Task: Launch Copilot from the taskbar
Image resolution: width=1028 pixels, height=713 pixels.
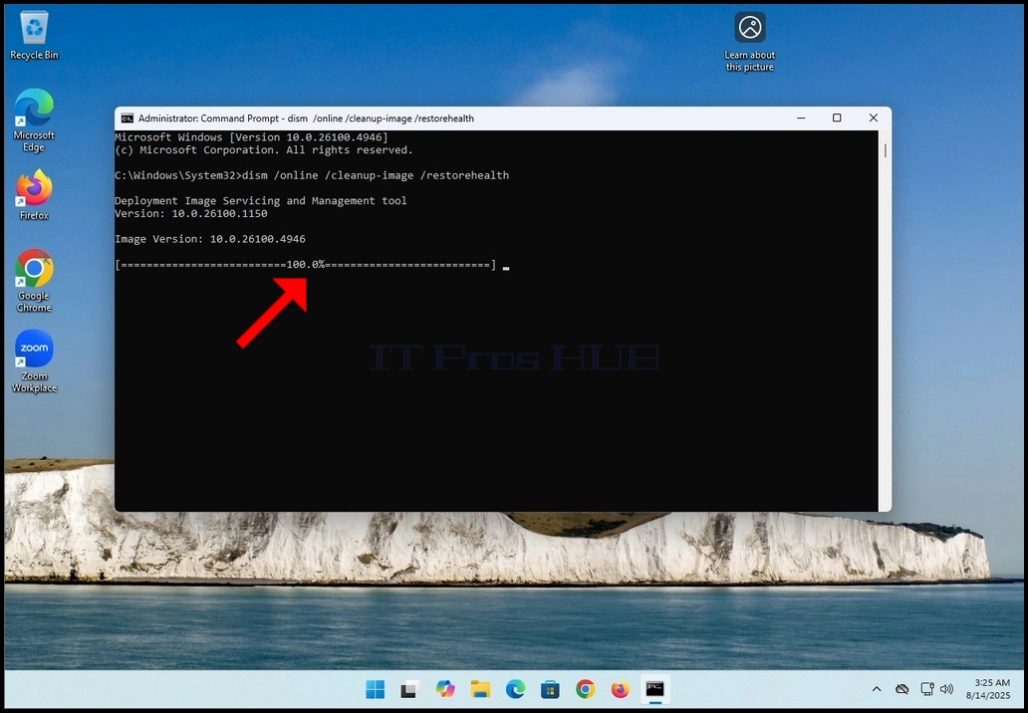Action: point(445,689)
